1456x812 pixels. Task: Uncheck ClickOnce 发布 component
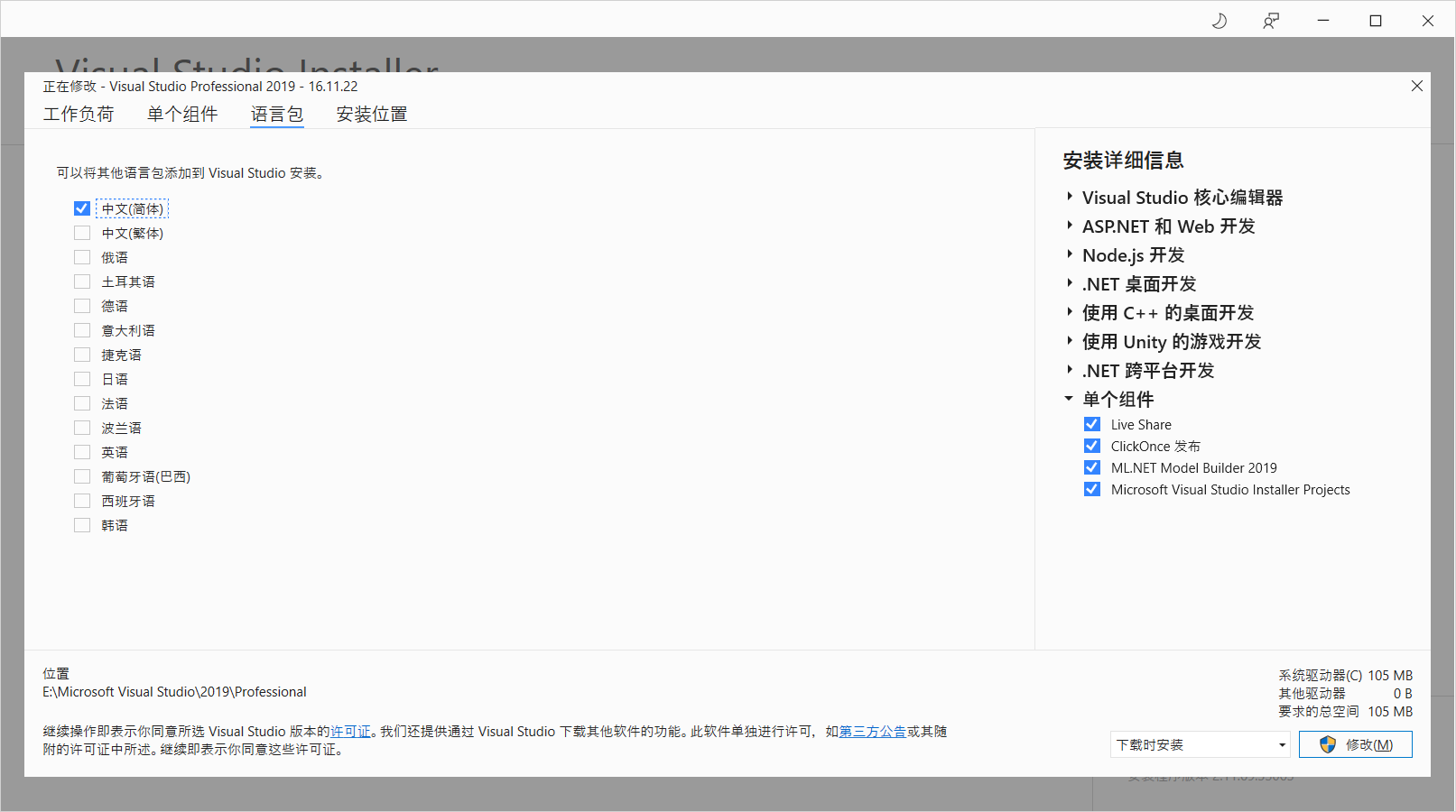point(1092,446)
